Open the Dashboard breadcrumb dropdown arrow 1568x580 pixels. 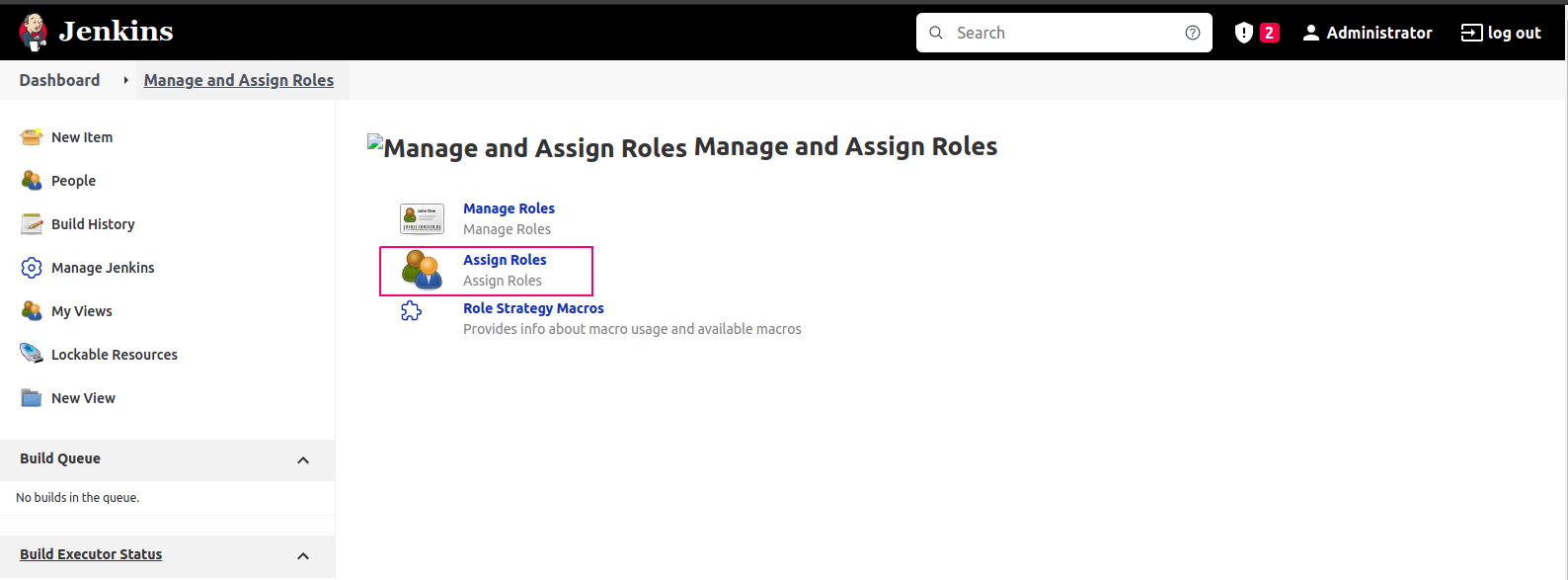[x=125, y=80]
